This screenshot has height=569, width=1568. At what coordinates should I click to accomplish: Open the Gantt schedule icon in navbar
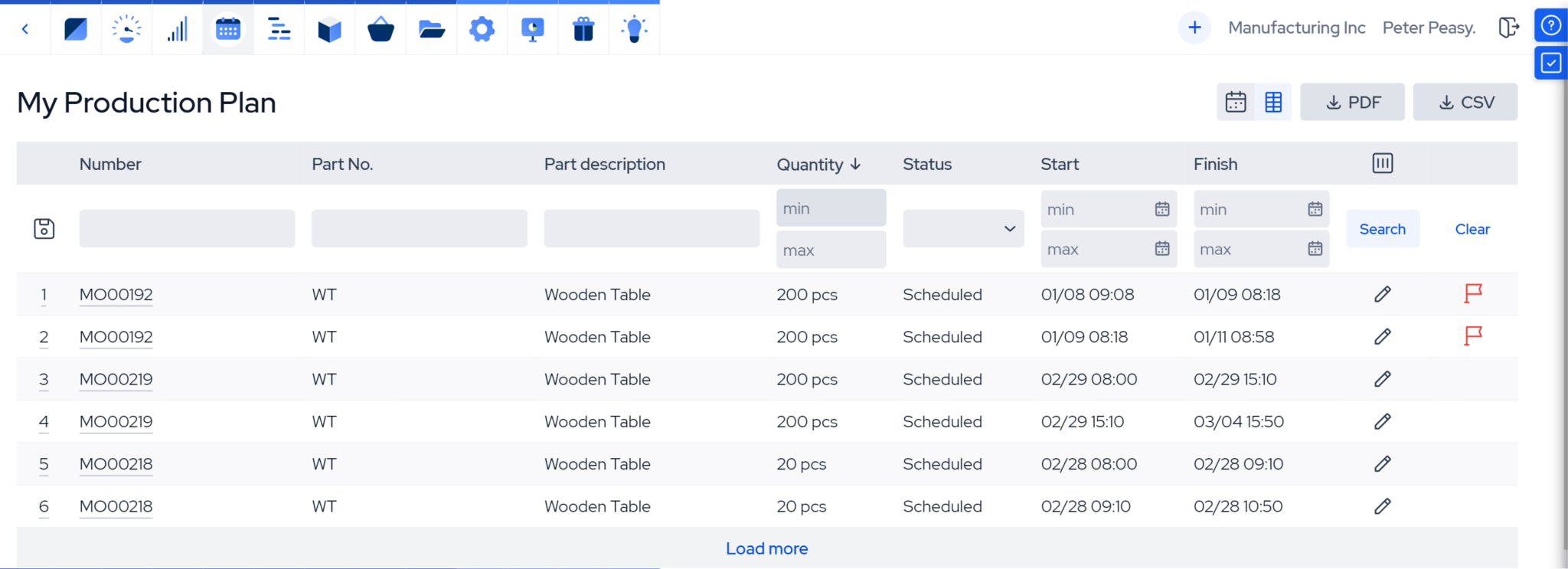[x=279, y=29]
